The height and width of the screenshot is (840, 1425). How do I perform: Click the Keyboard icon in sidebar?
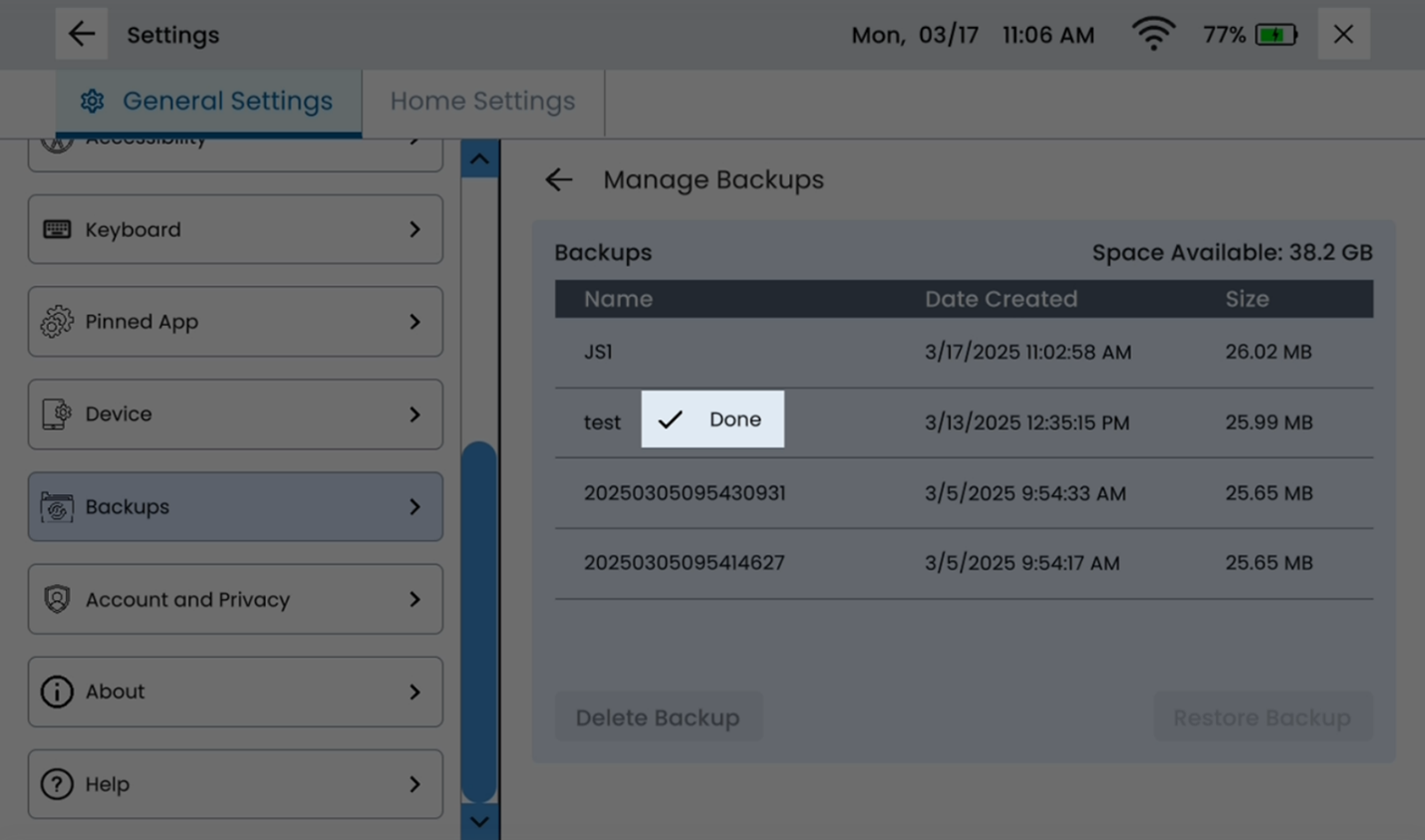(57, 229)
